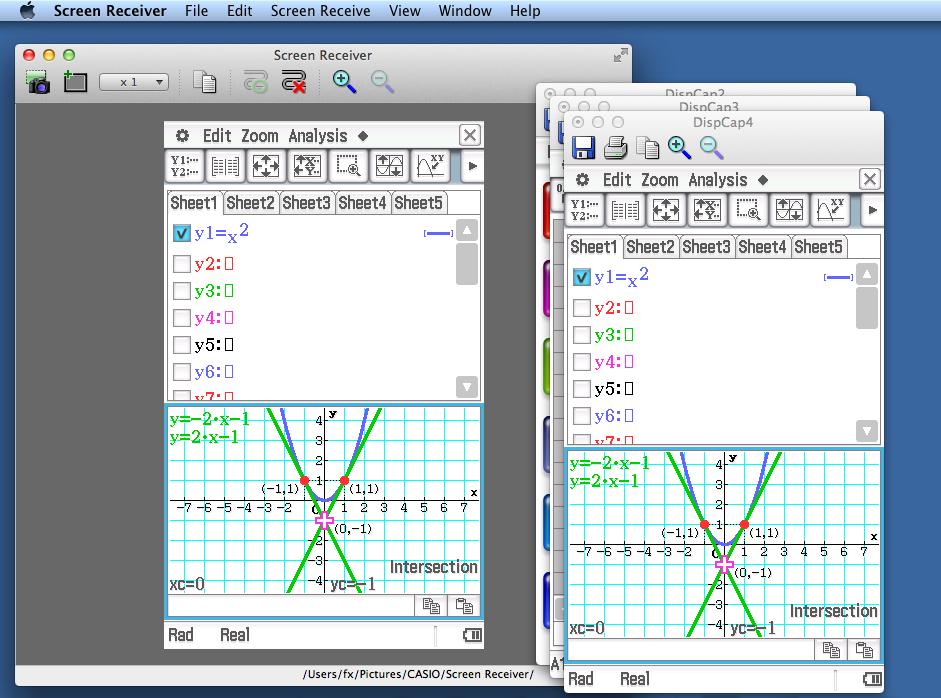Tick the y5 checkbox in Screen Receiver
The image size is (941, 698).
coord(181,344)
